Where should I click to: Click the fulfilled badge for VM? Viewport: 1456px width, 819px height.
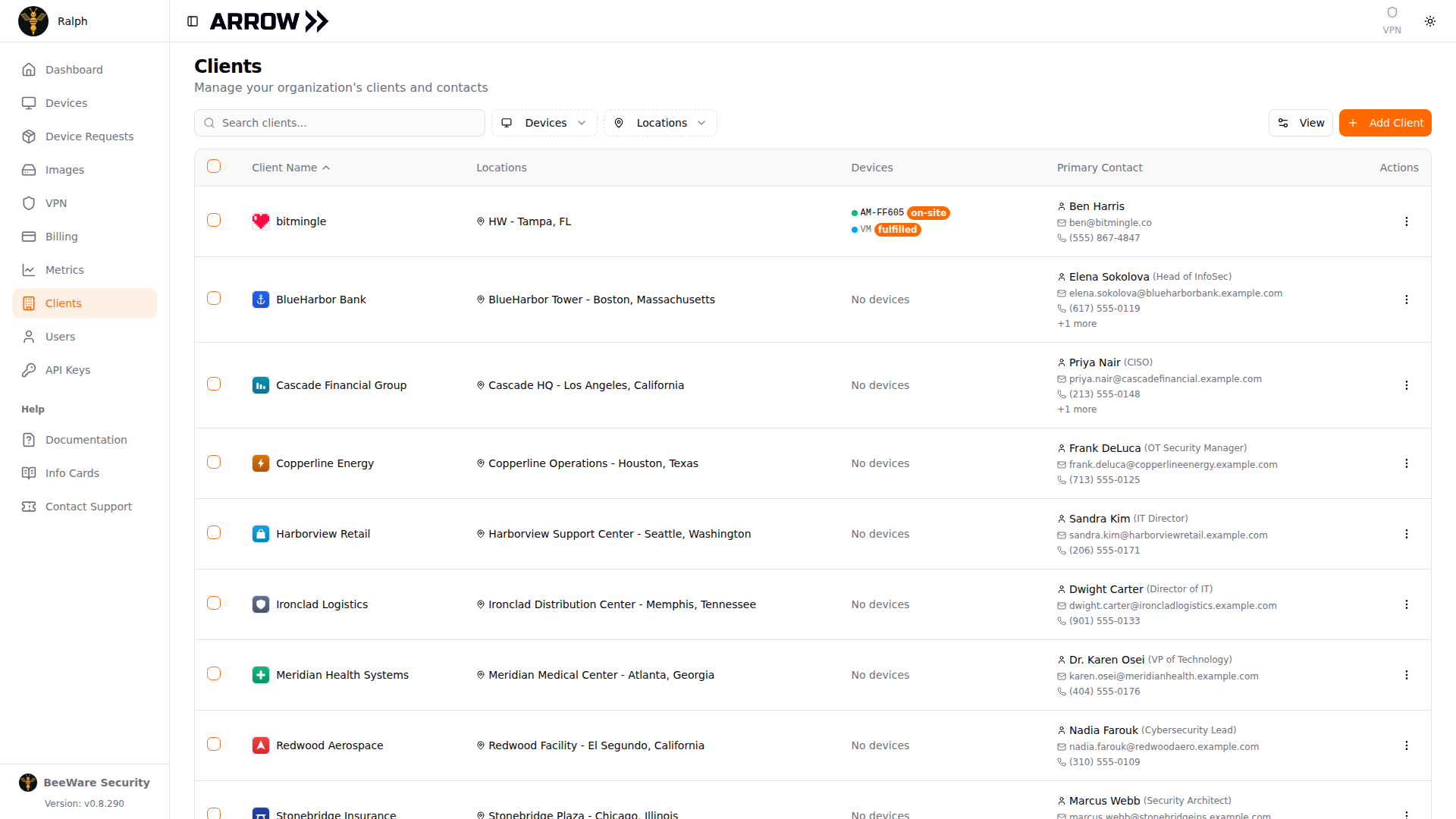[897, 230]
